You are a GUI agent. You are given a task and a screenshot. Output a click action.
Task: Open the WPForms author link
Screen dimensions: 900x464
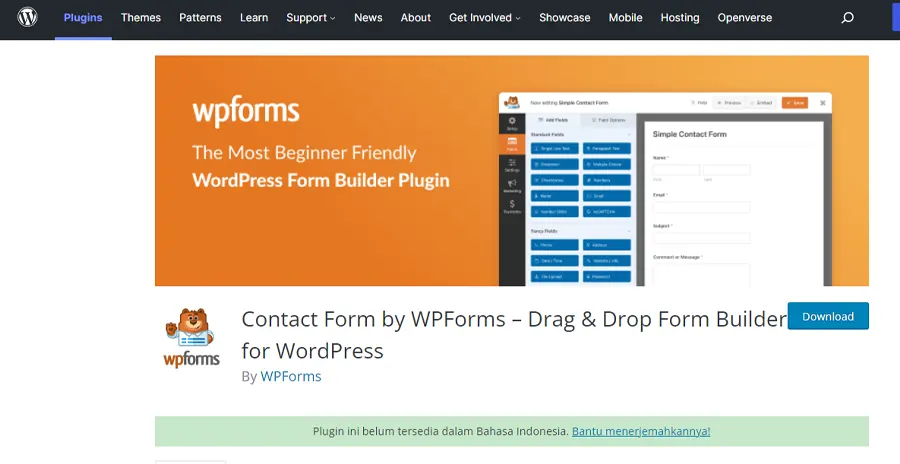(x=290, y=376)
